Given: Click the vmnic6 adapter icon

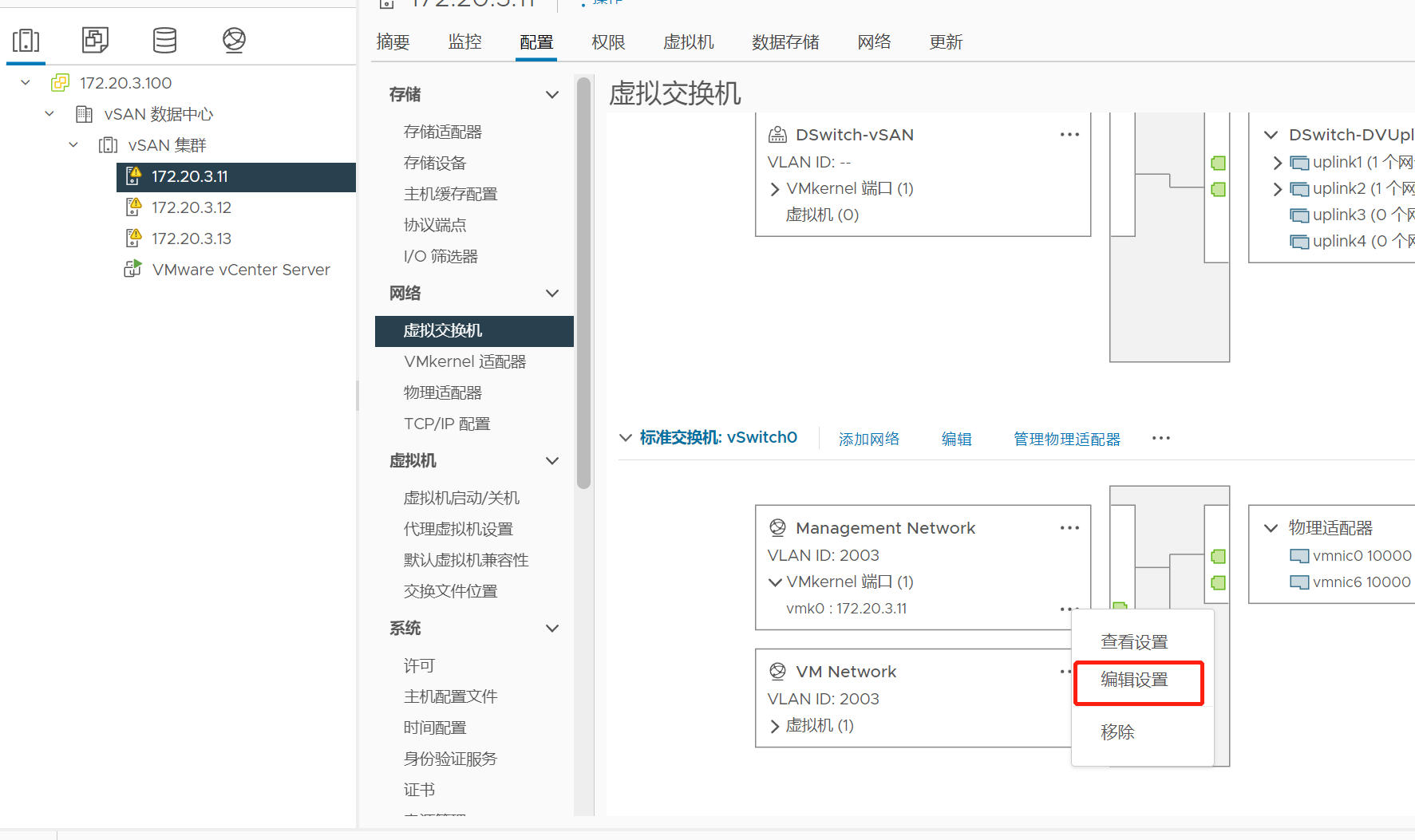Looking at the screenshot, I should click(1299, 582).
